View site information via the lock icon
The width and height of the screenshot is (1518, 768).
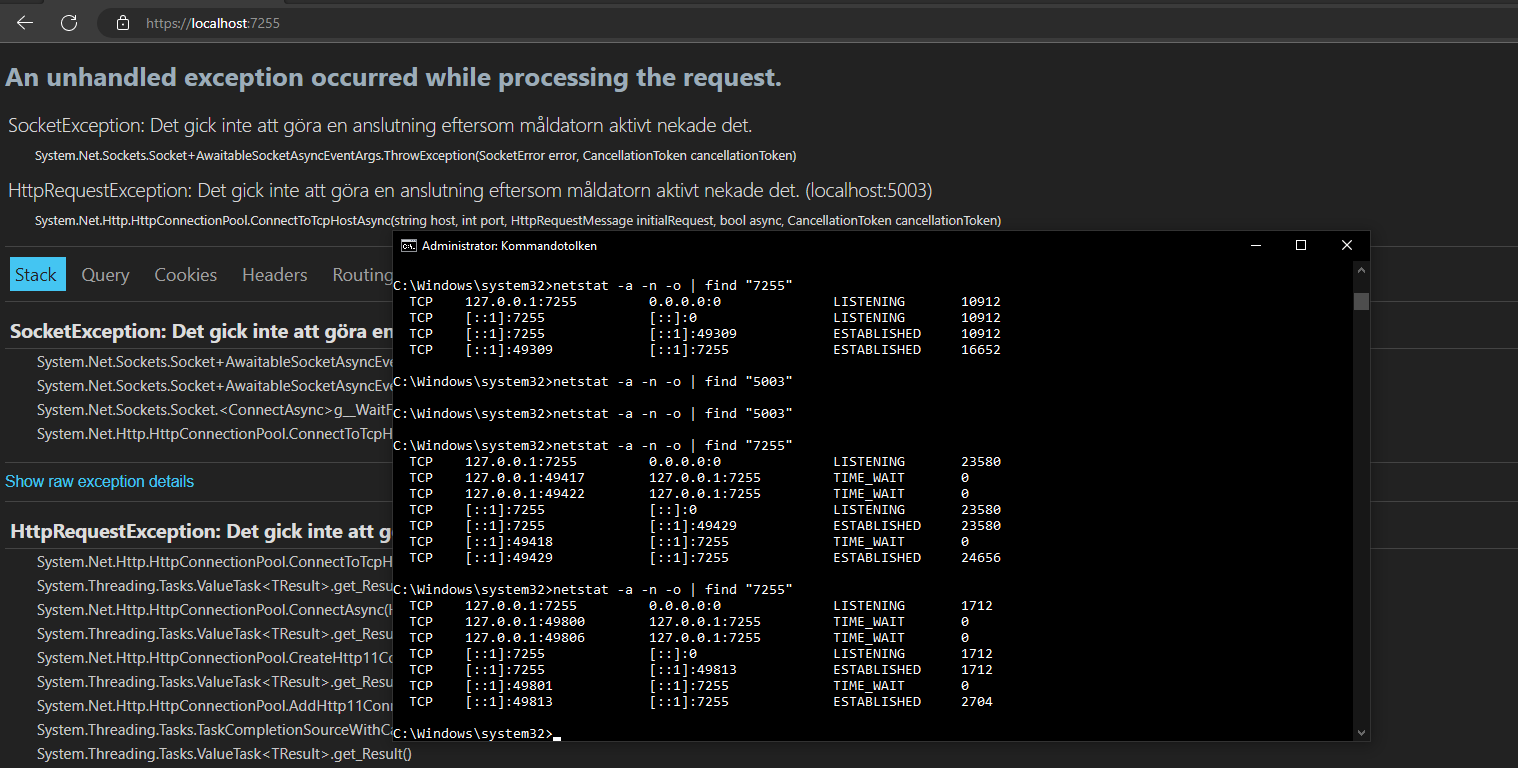(123, 22)
